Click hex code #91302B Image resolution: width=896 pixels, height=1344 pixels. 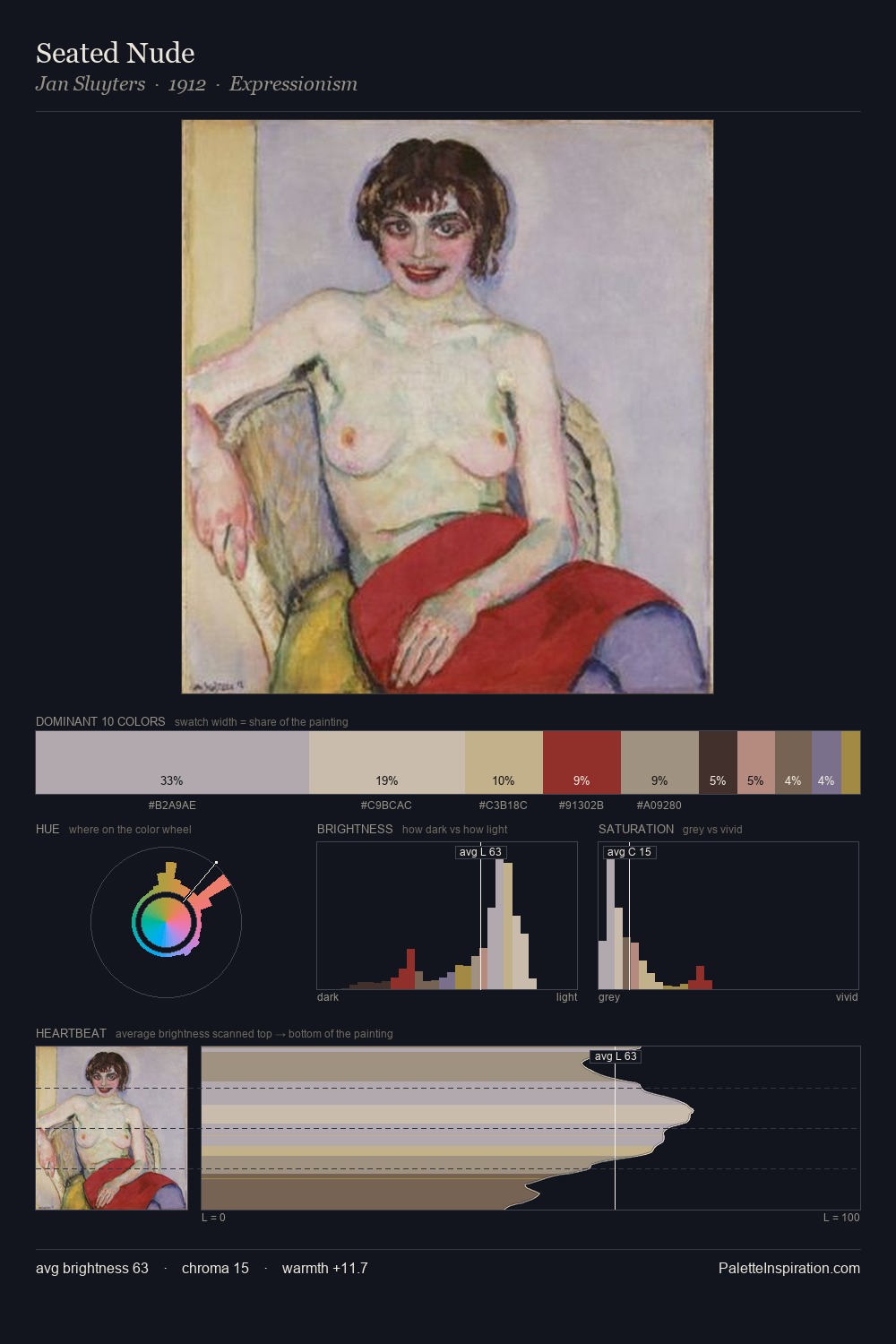[582, 806]
